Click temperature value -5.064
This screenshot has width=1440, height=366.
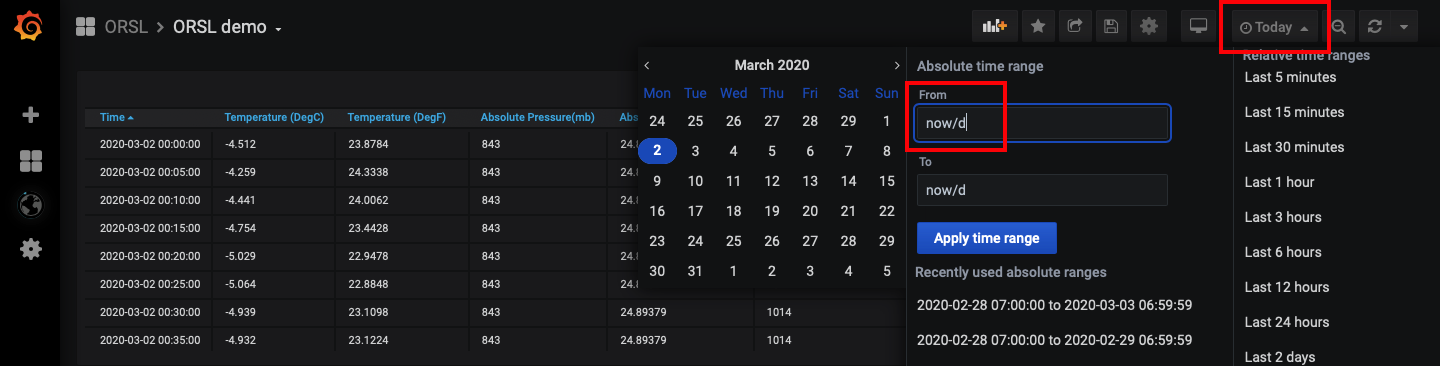pos(240,284)
